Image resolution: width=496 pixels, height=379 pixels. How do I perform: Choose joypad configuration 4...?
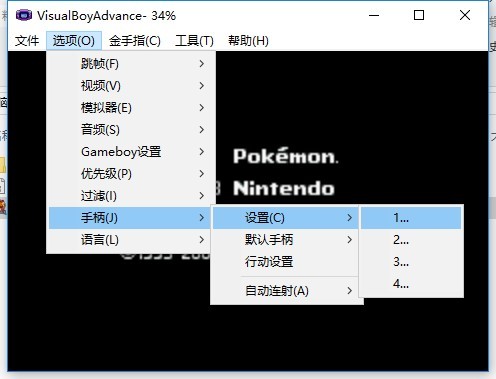pos(411,284)
